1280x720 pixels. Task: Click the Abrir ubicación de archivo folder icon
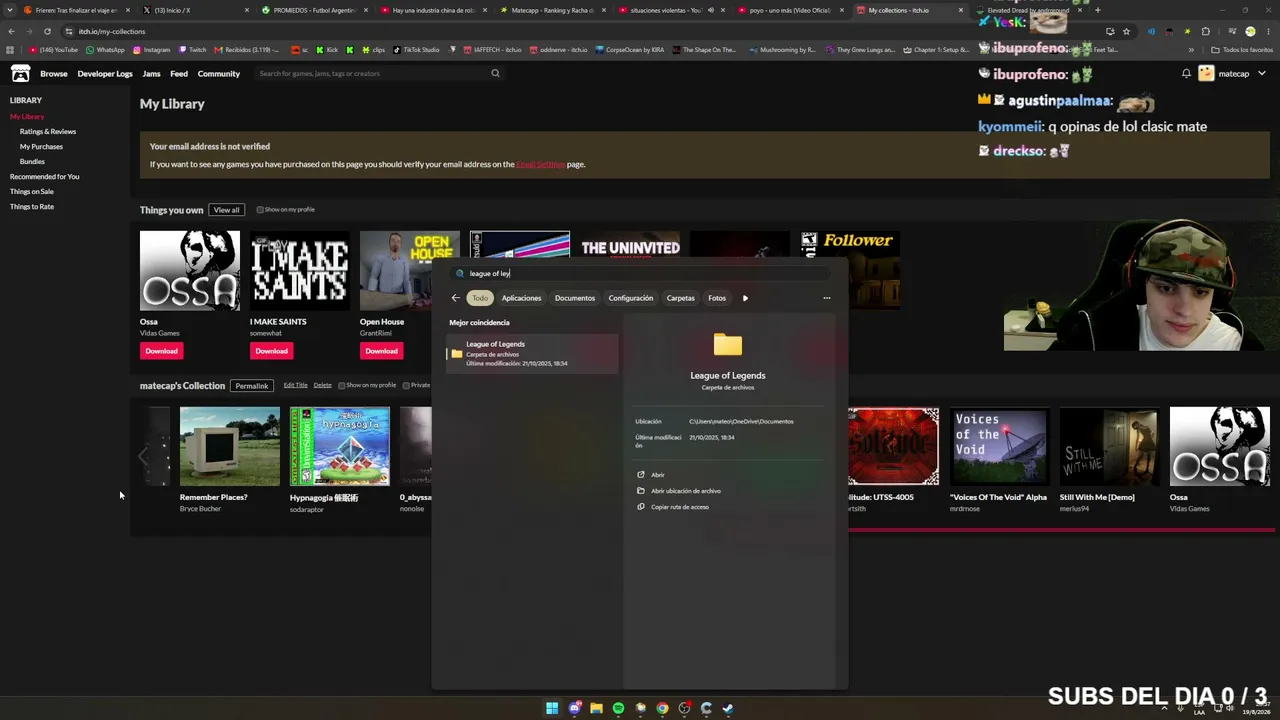[641, 491]
